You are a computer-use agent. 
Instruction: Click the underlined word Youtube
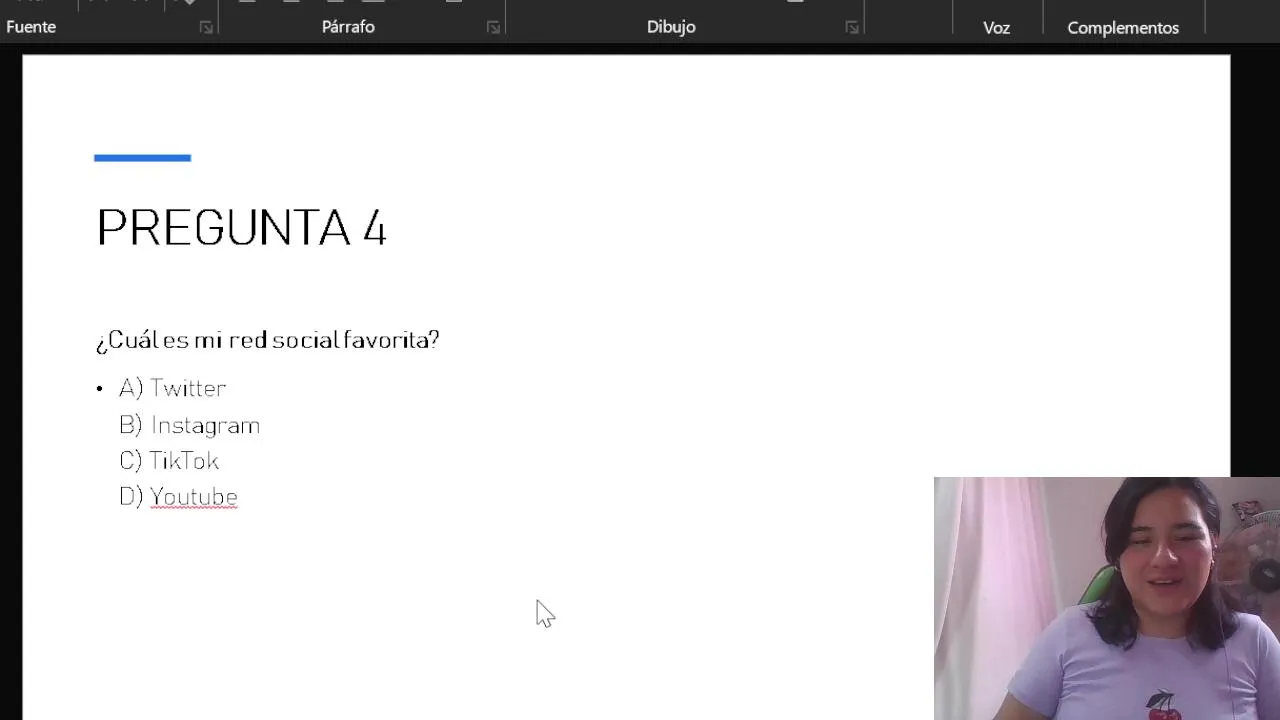[194, 497]
